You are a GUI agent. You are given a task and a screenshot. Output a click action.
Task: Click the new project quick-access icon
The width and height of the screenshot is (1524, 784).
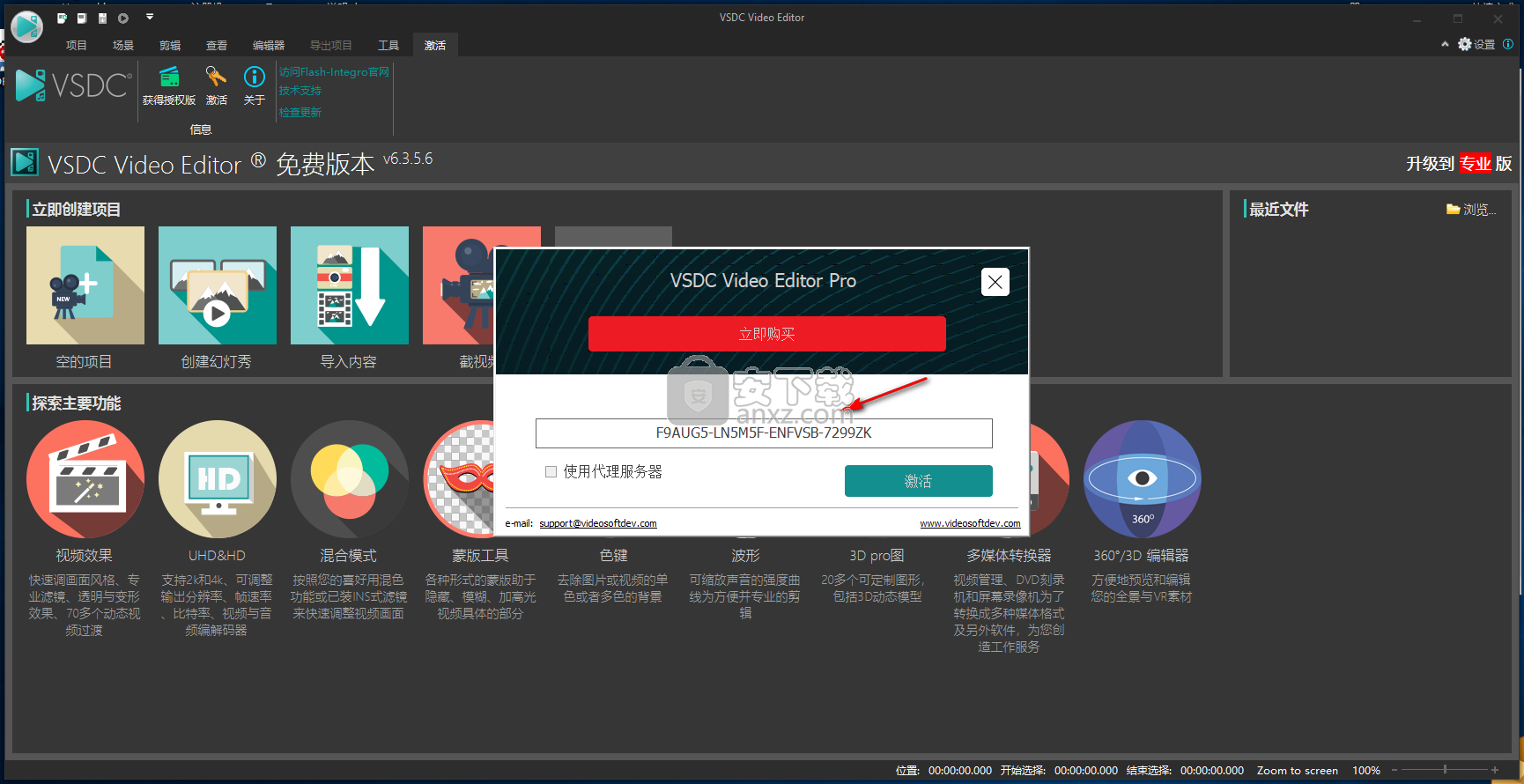click(x=62, y=18)
